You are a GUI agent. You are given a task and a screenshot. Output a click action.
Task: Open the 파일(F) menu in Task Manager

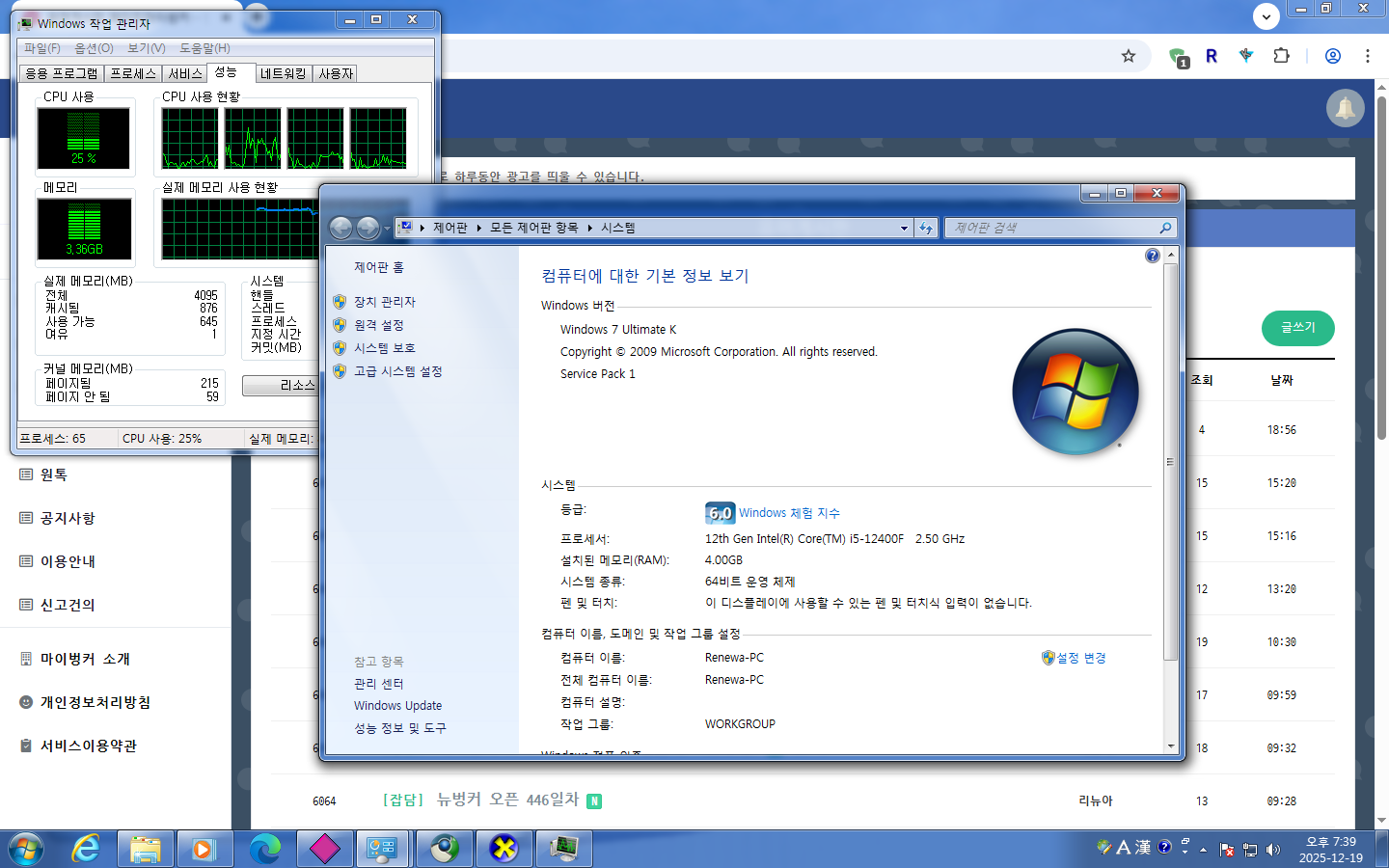pyautogui.click(x=42, y=48)
